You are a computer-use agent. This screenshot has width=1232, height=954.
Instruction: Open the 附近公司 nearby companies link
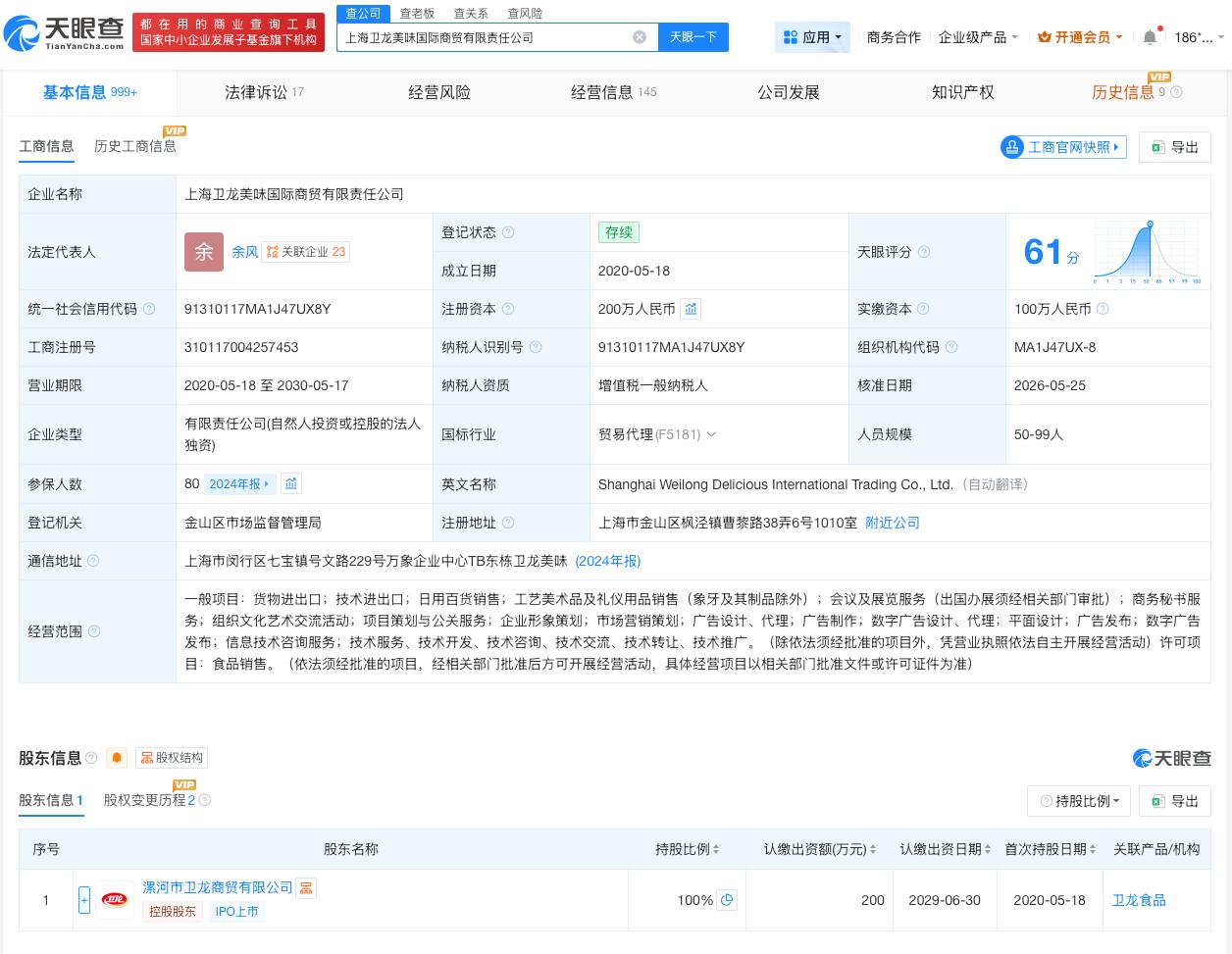click(x=893, y=523)
